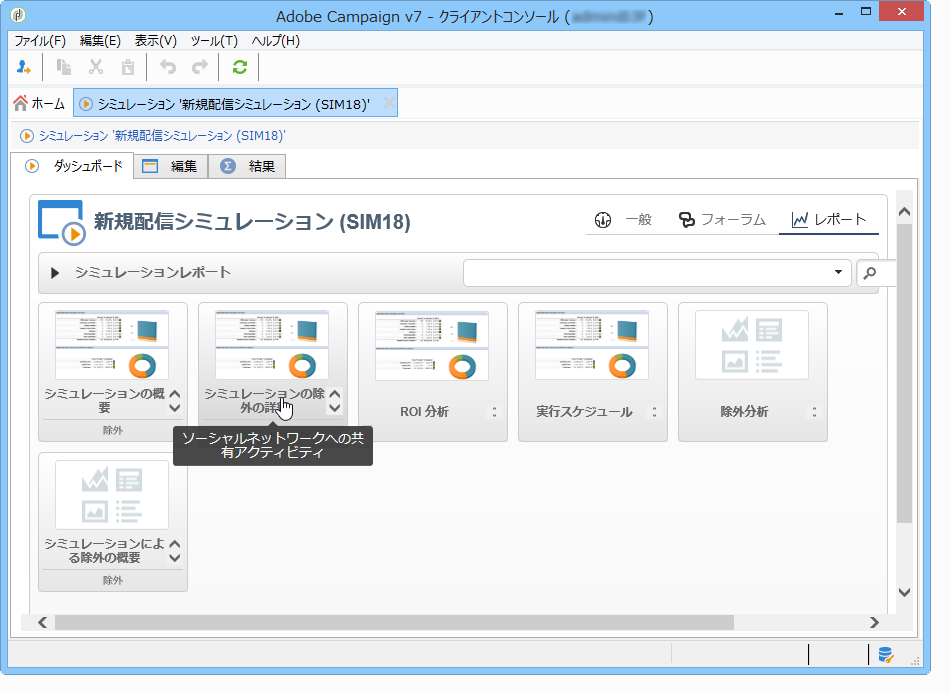Click the horizontal scrollbar thumb
Image resolution: width=950 pixels, height=693 pixels.
394,622
